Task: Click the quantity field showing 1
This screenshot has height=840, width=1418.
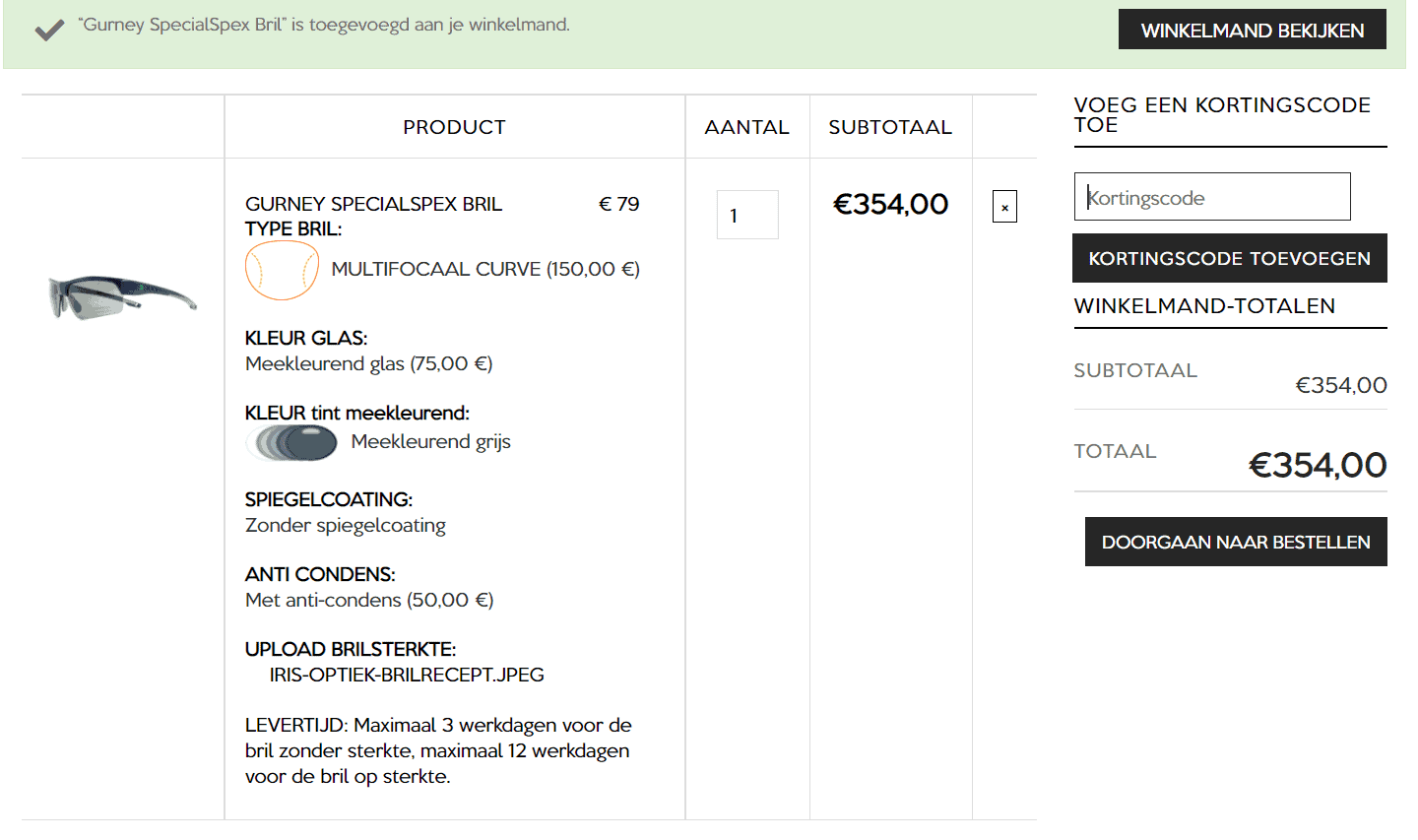Action: pos(747,215)
